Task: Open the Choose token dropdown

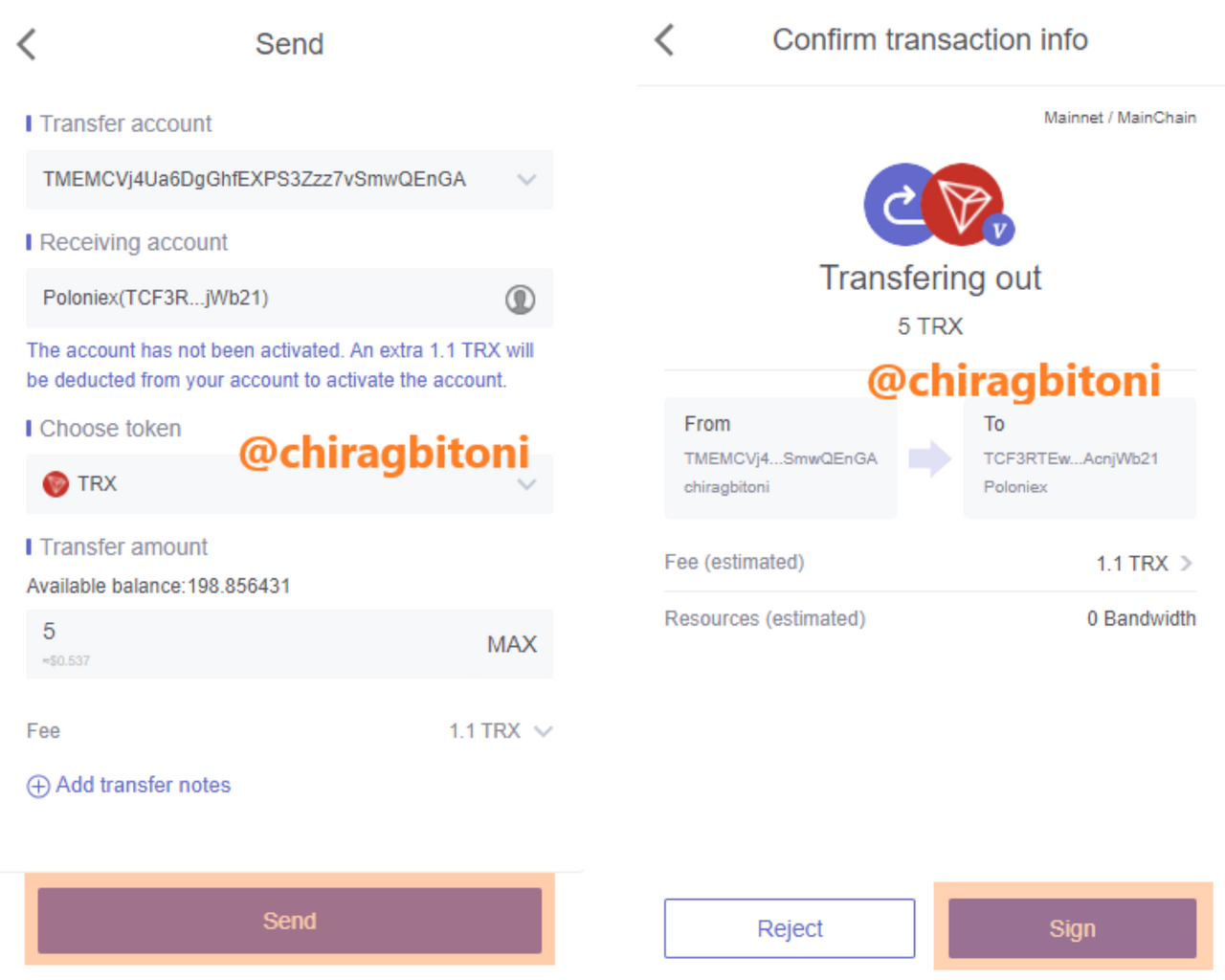Action: [x=526, y=485]
